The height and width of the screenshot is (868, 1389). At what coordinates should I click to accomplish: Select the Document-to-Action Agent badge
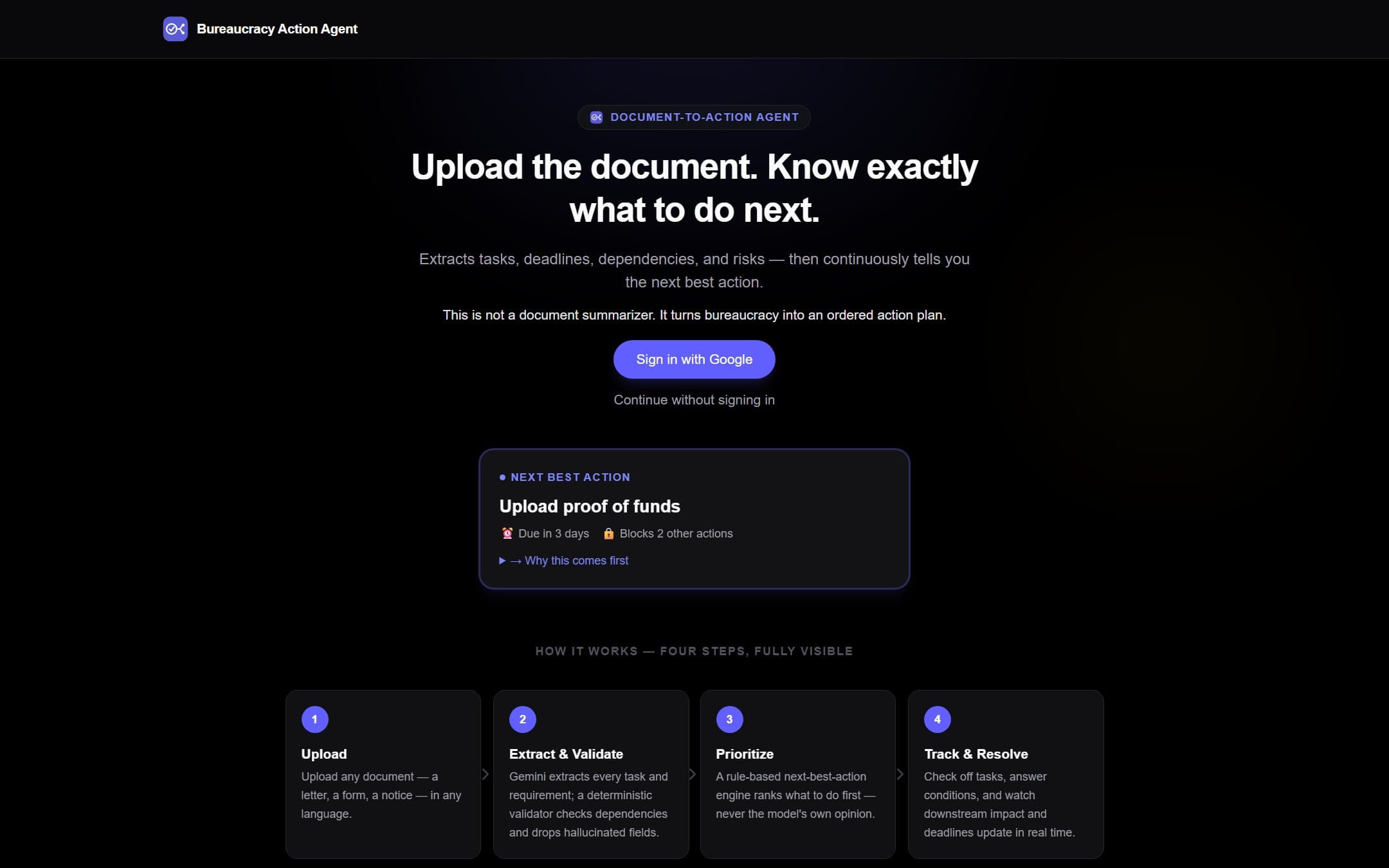694,117
